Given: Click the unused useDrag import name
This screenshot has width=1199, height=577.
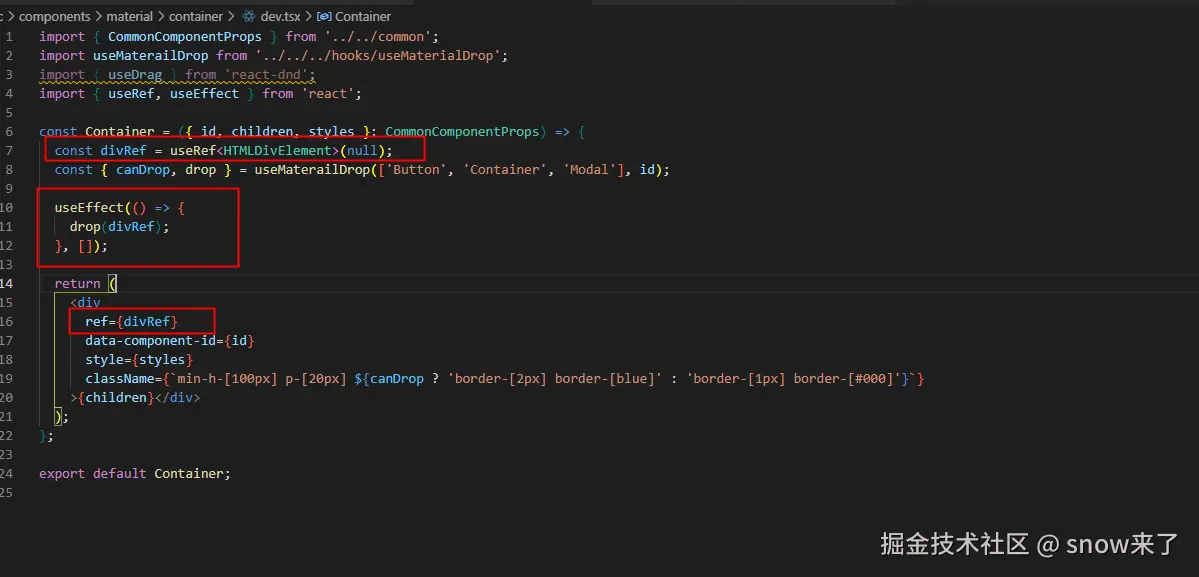Looking at the screenshot, I should (x=135, y=75).
